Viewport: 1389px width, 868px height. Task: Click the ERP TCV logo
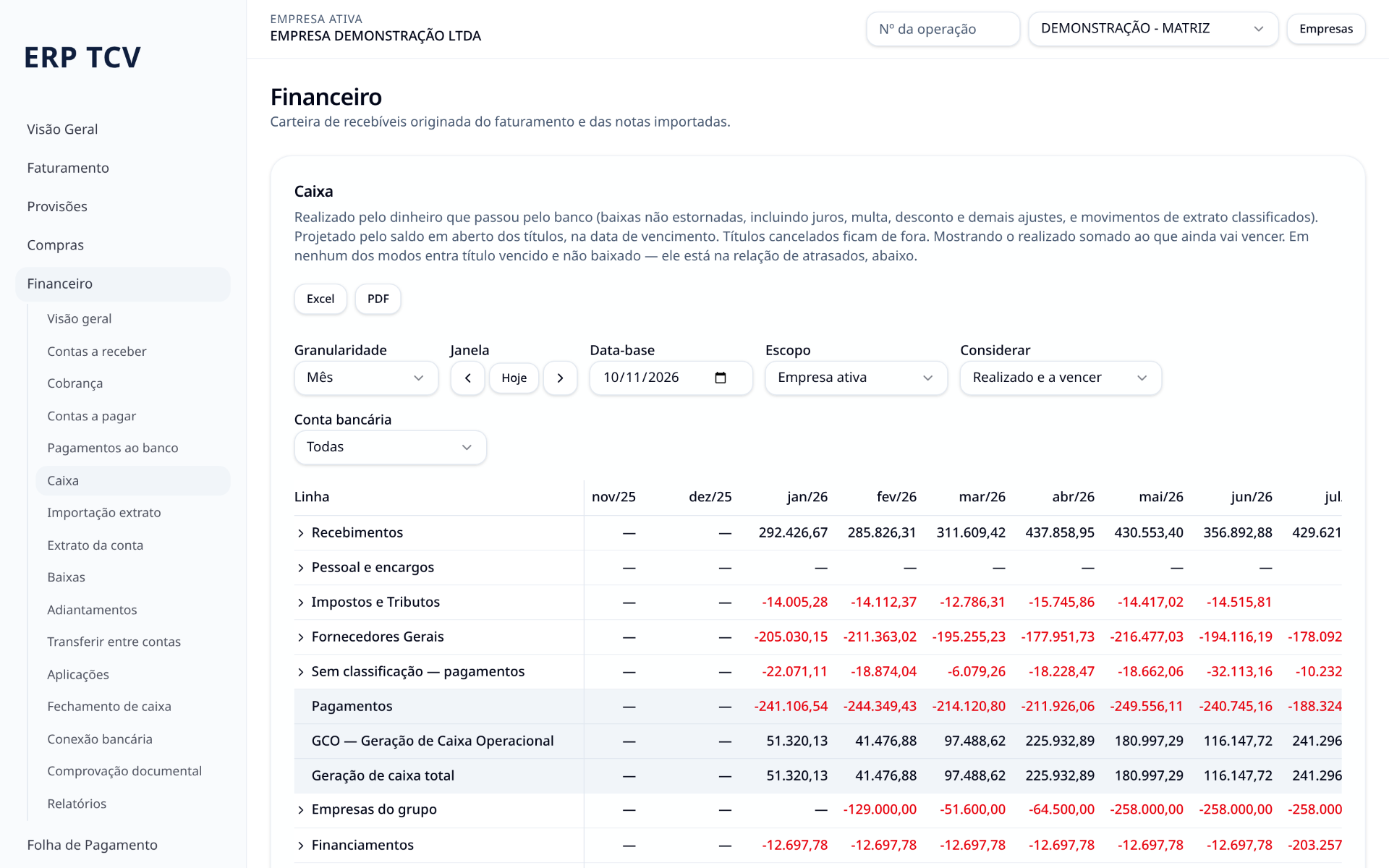click(x=82, y=58)
